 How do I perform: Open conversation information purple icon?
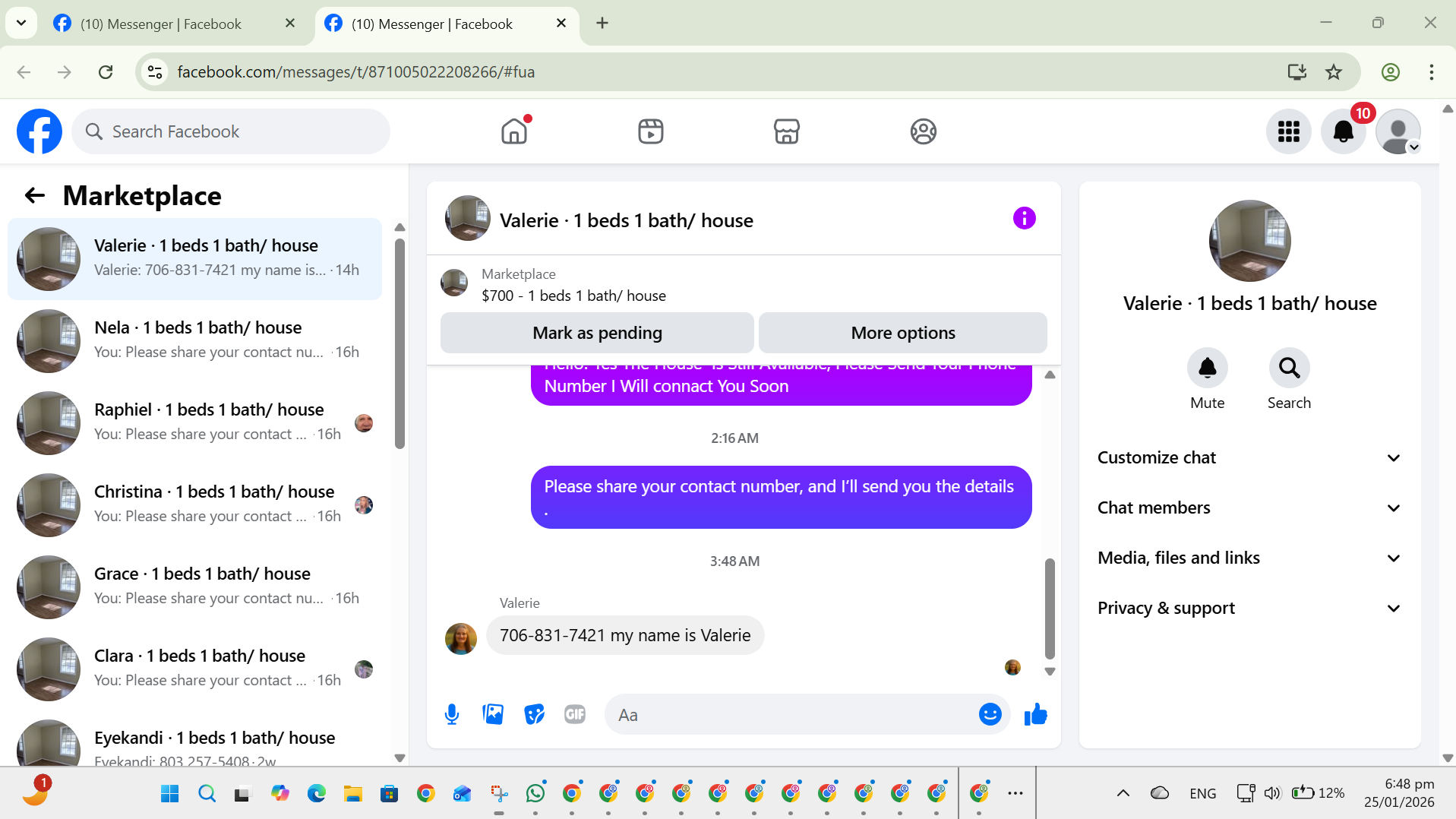click(1024, 219)
